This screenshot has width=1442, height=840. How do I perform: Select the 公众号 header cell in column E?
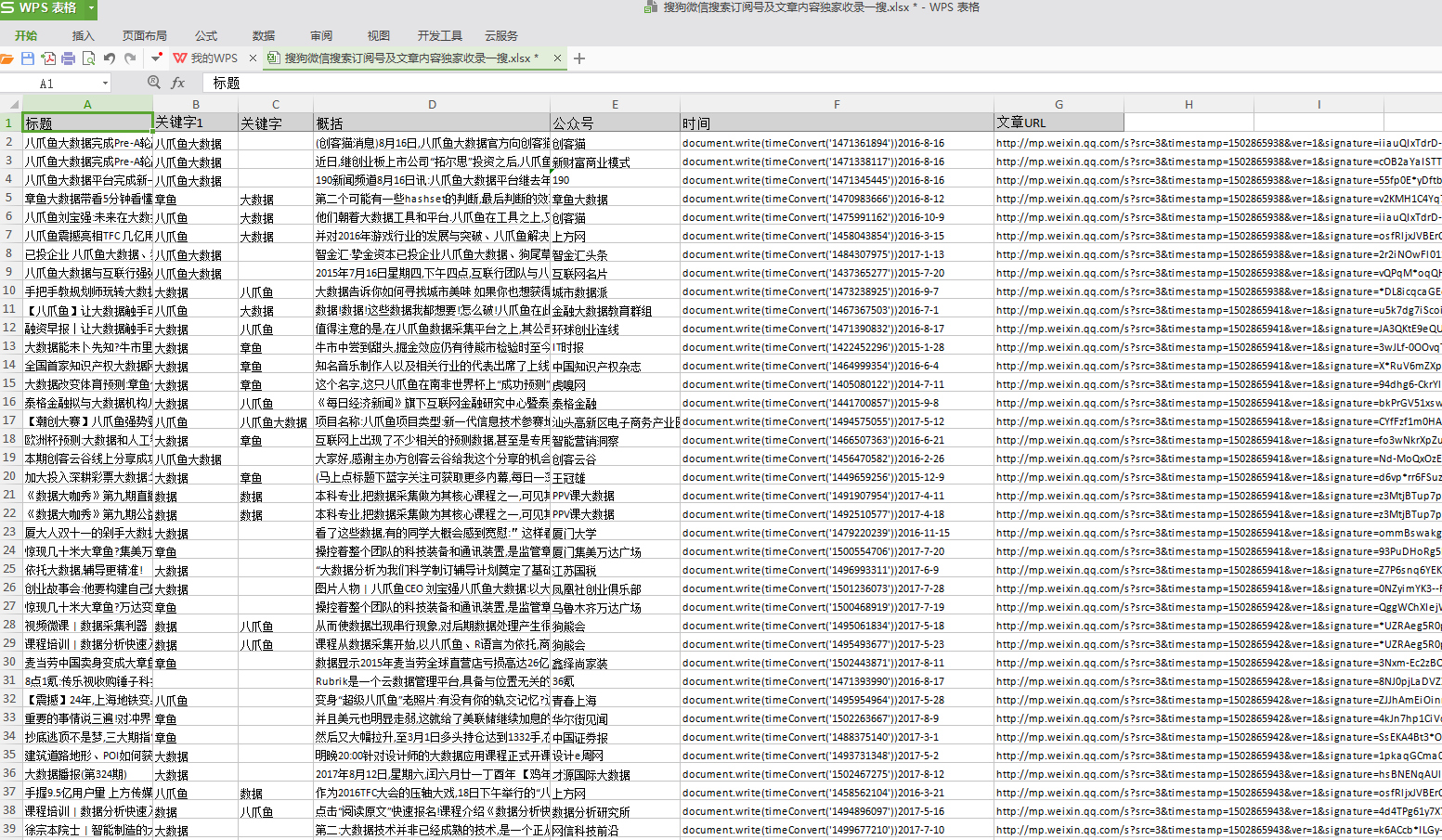(615, 123)
